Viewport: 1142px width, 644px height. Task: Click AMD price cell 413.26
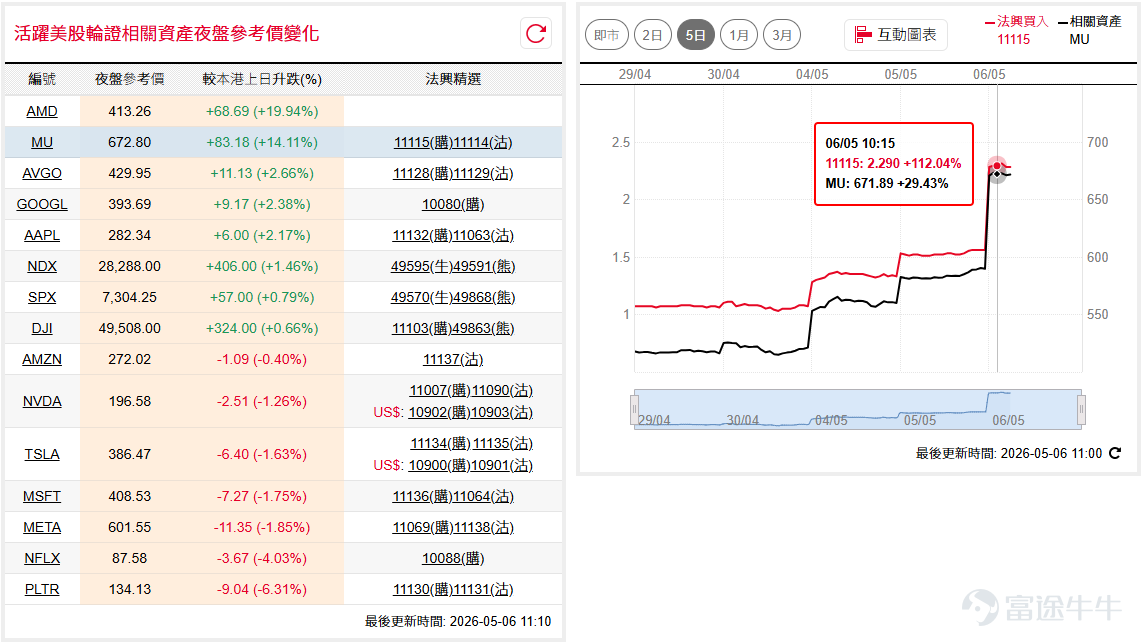[130, 111]
